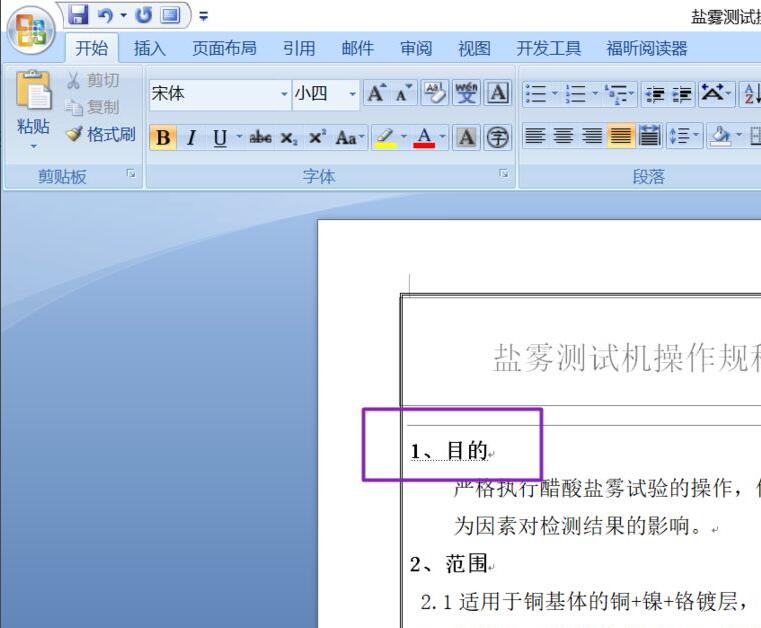This screenshot has width=761, height=628.
Task: Open Chinese layout 中文版式 icon
Action: (x=715, y=93)
